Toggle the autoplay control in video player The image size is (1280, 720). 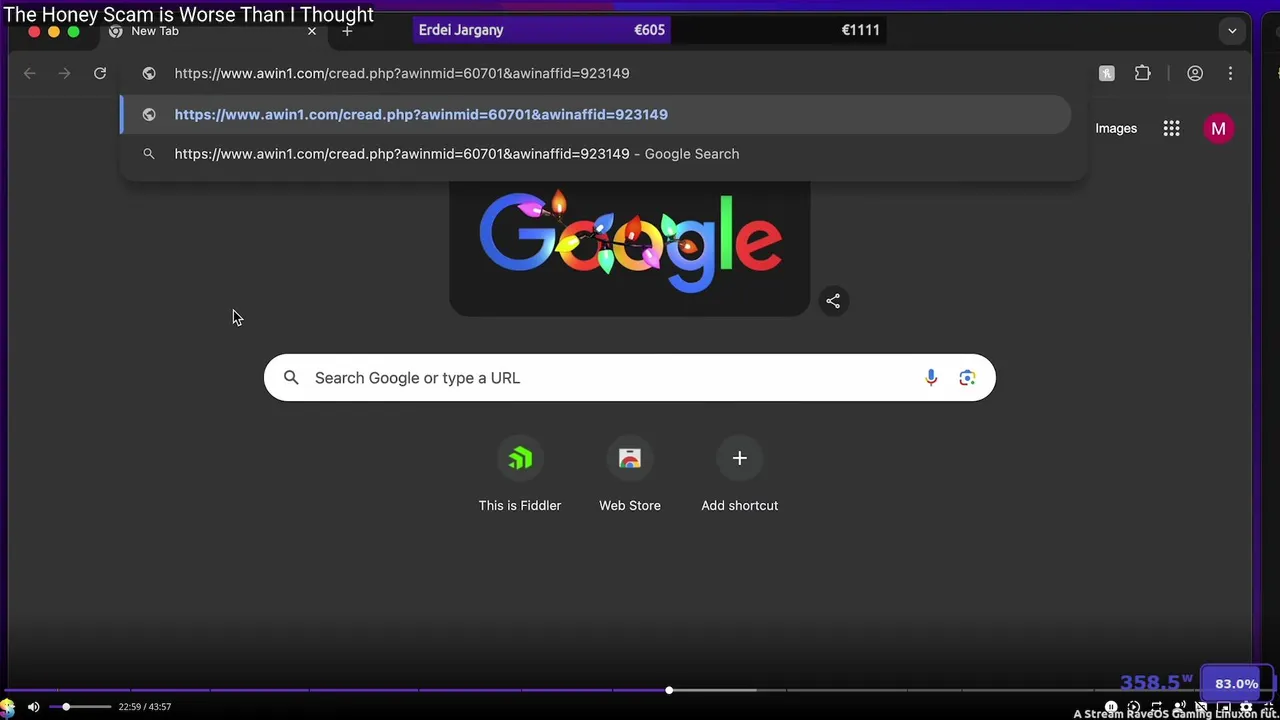click(1134, 707)
